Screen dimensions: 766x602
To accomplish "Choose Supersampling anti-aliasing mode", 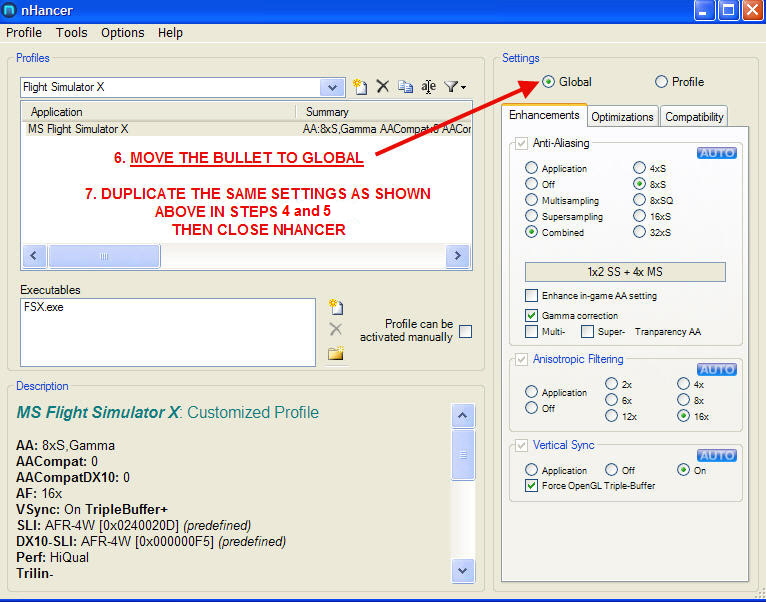I will point(531,215).
